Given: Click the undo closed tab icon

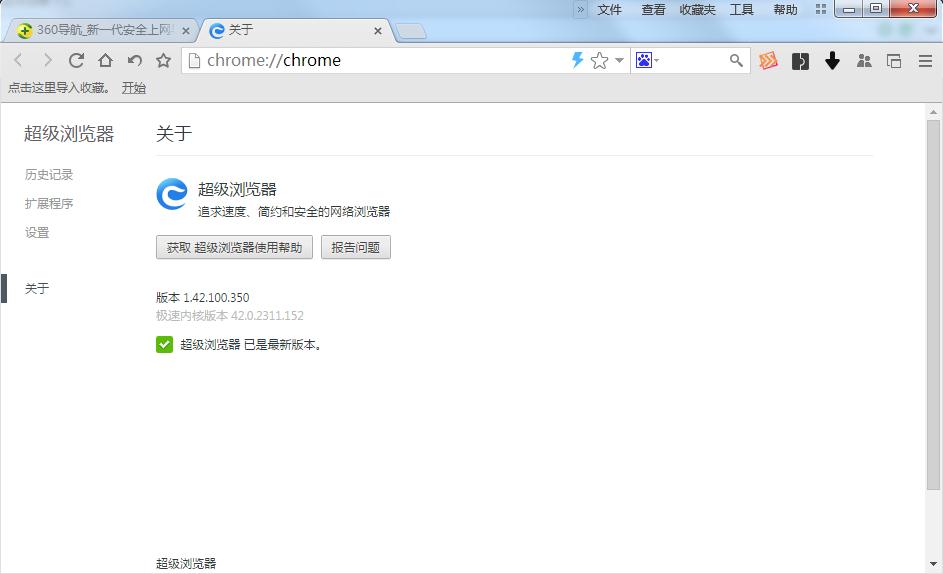Looking at the screenshot, I should (x=135, y=60).
